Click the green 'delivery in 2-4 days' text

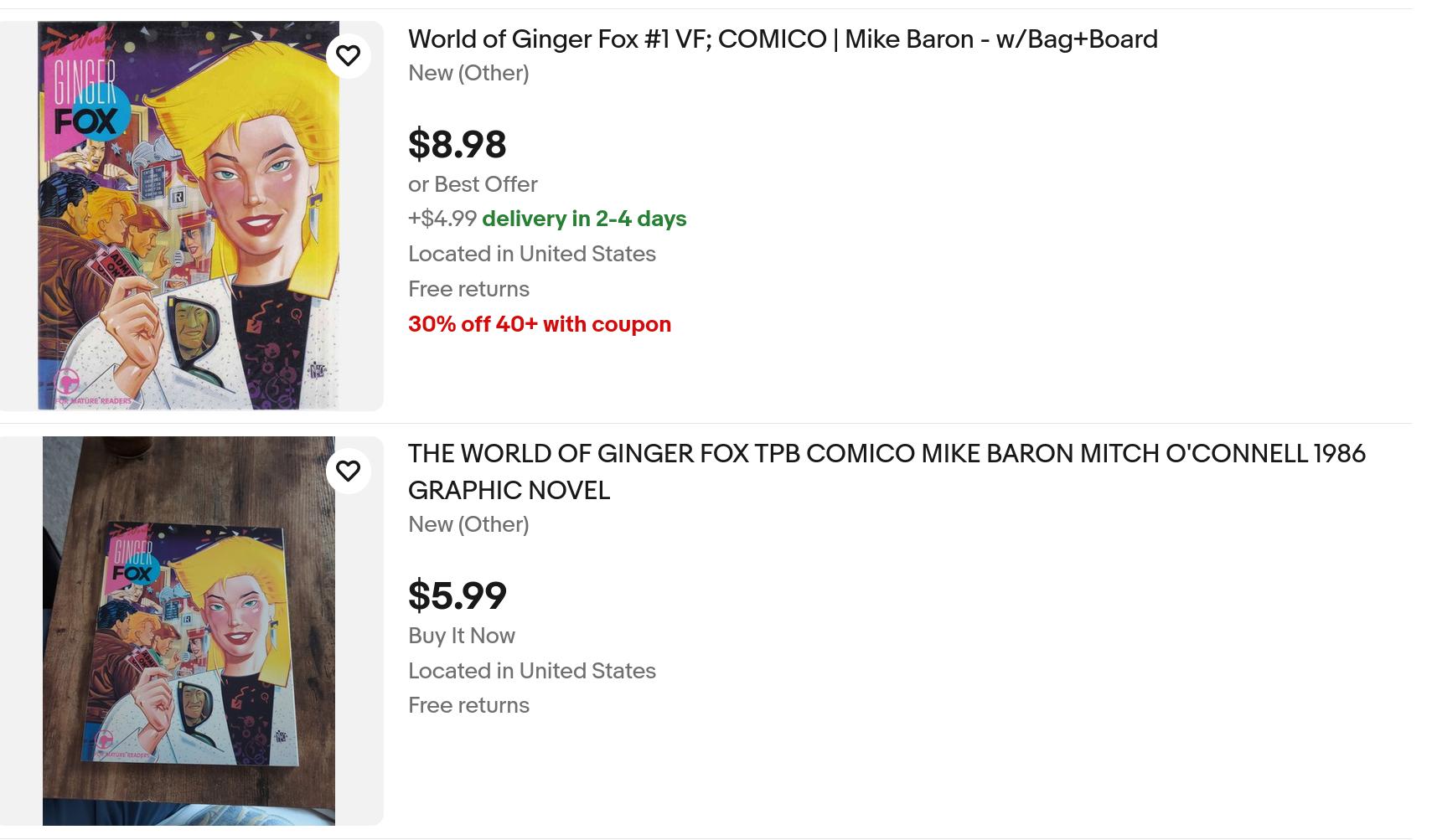584,219
